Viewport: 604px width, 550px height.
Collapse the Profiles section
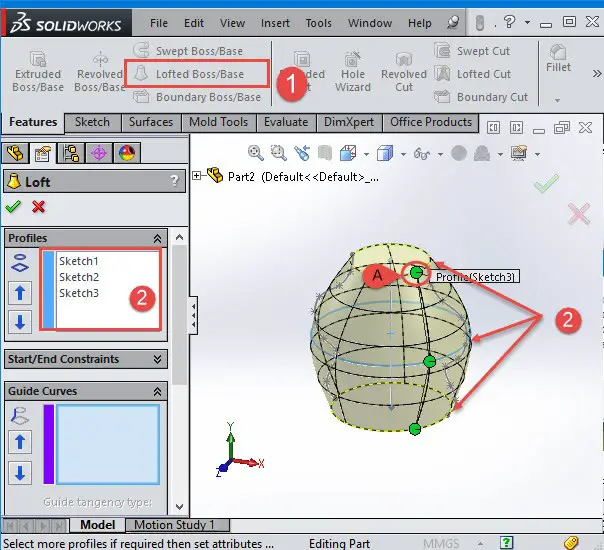(x=157, y=239)
